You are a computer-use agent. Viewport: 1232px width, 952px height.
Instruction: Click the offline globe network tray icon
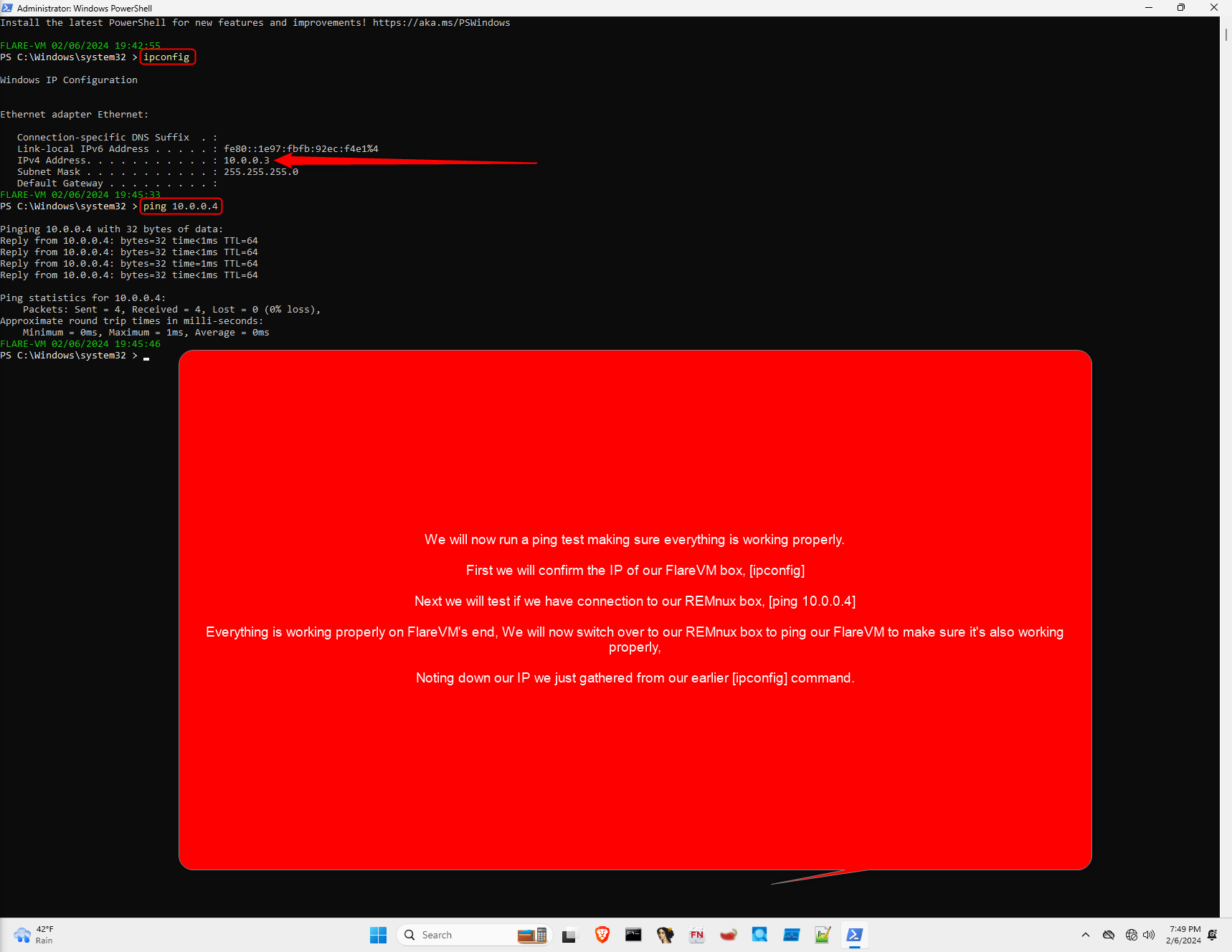[x=1132, y=936]
